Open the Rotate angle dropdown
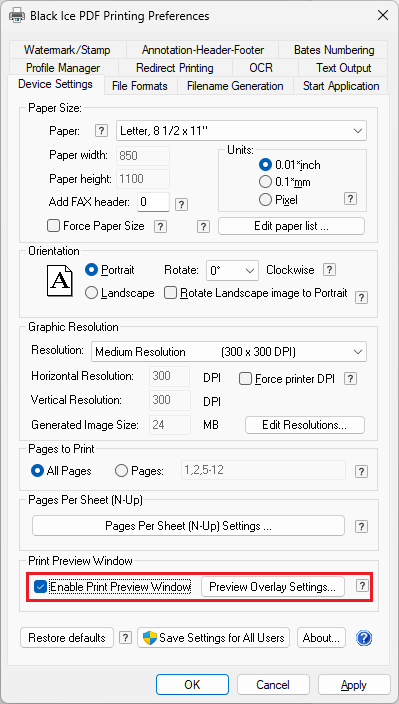The height and width of the screenshot is (704, 399). coord(232,271)
